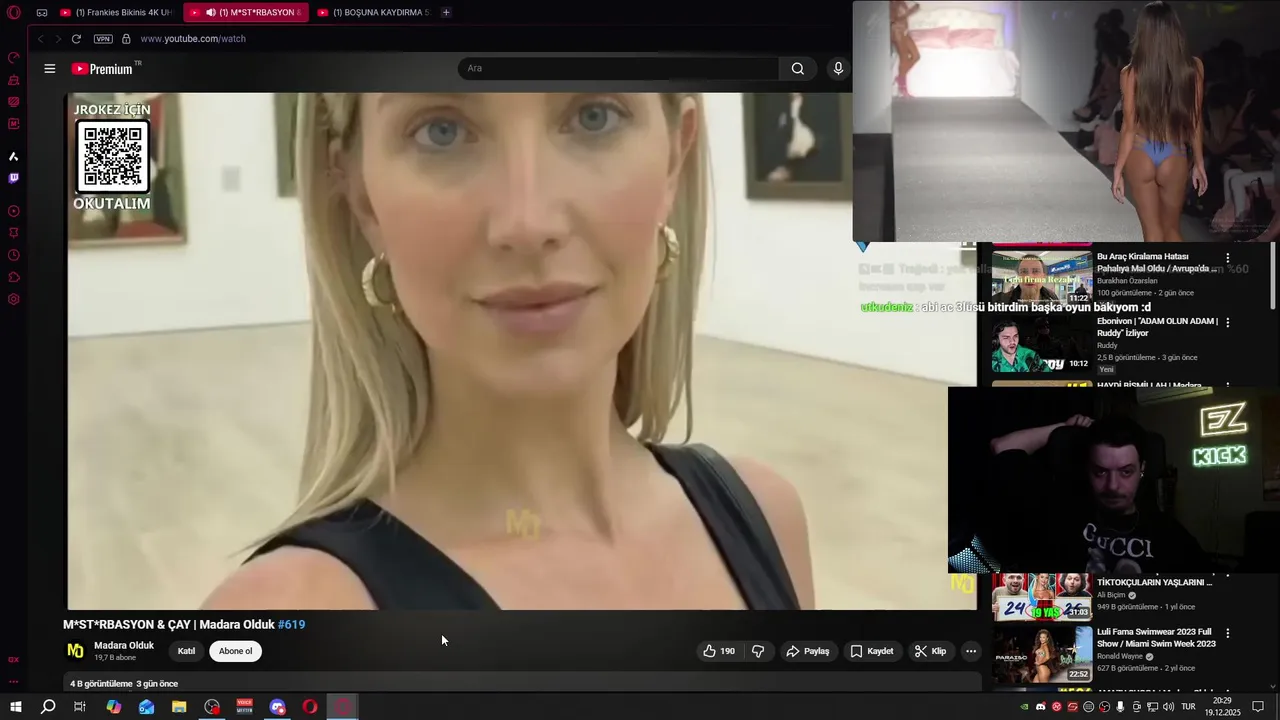Image resolution: width=1280 pixels, height=720 pixels.
Task: Open Opera sidebar settings gear icon
Action: [14, 299]
